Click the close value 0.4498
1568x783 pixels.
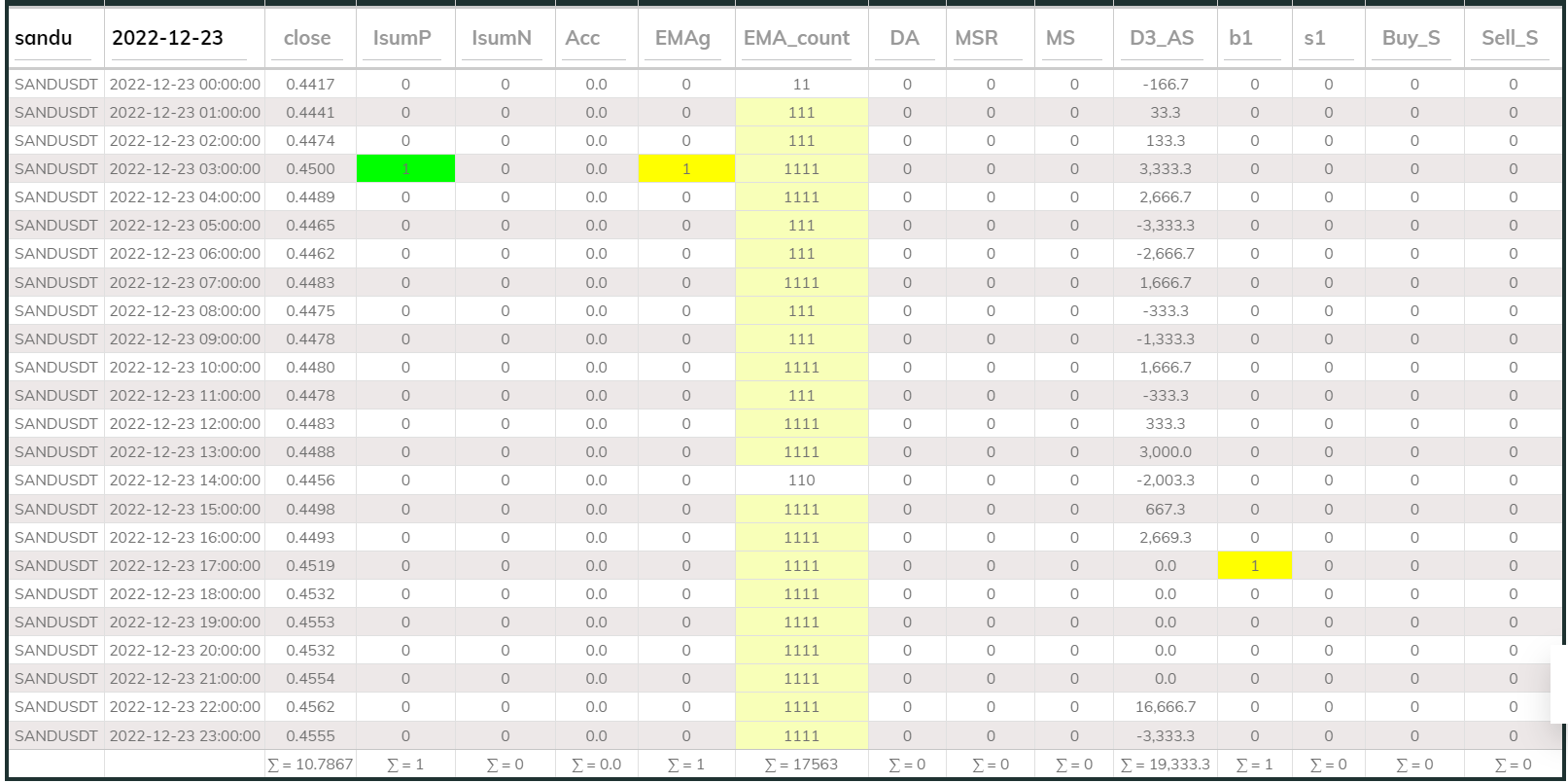pyautogui.click(x=310, y=509)
